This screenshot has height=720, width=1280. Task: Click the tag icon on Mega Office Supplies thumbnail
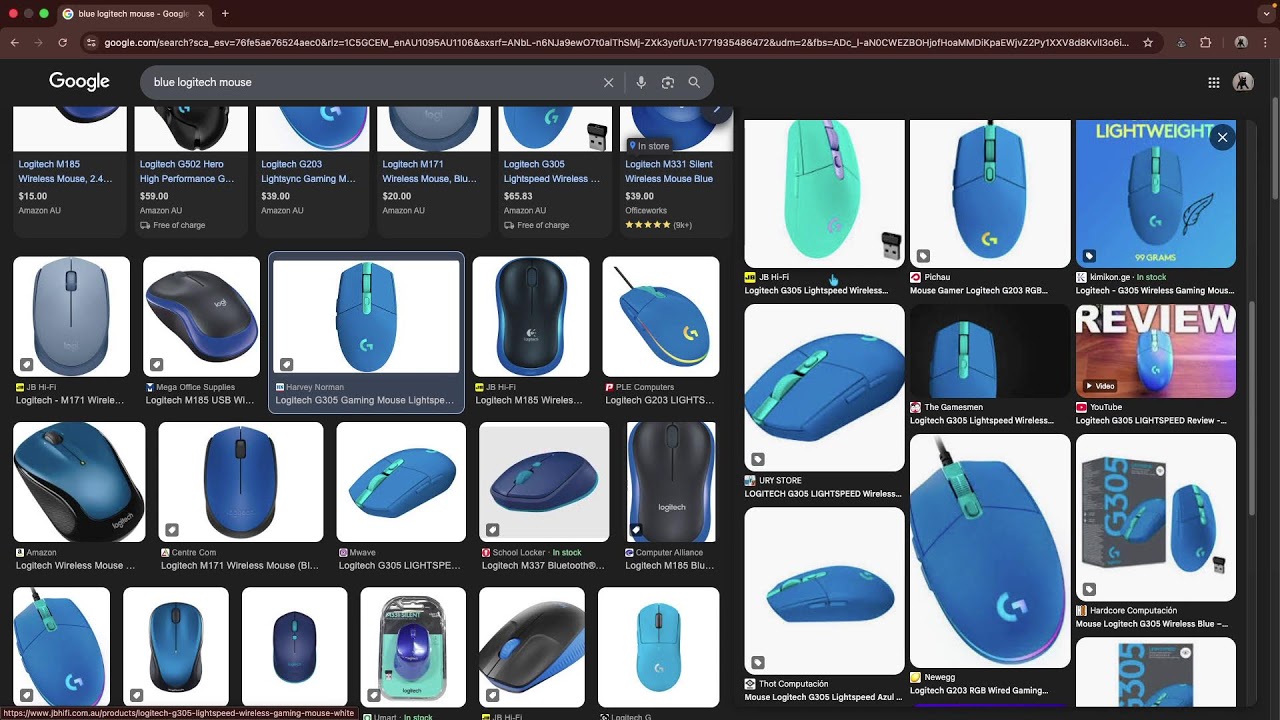156,364
